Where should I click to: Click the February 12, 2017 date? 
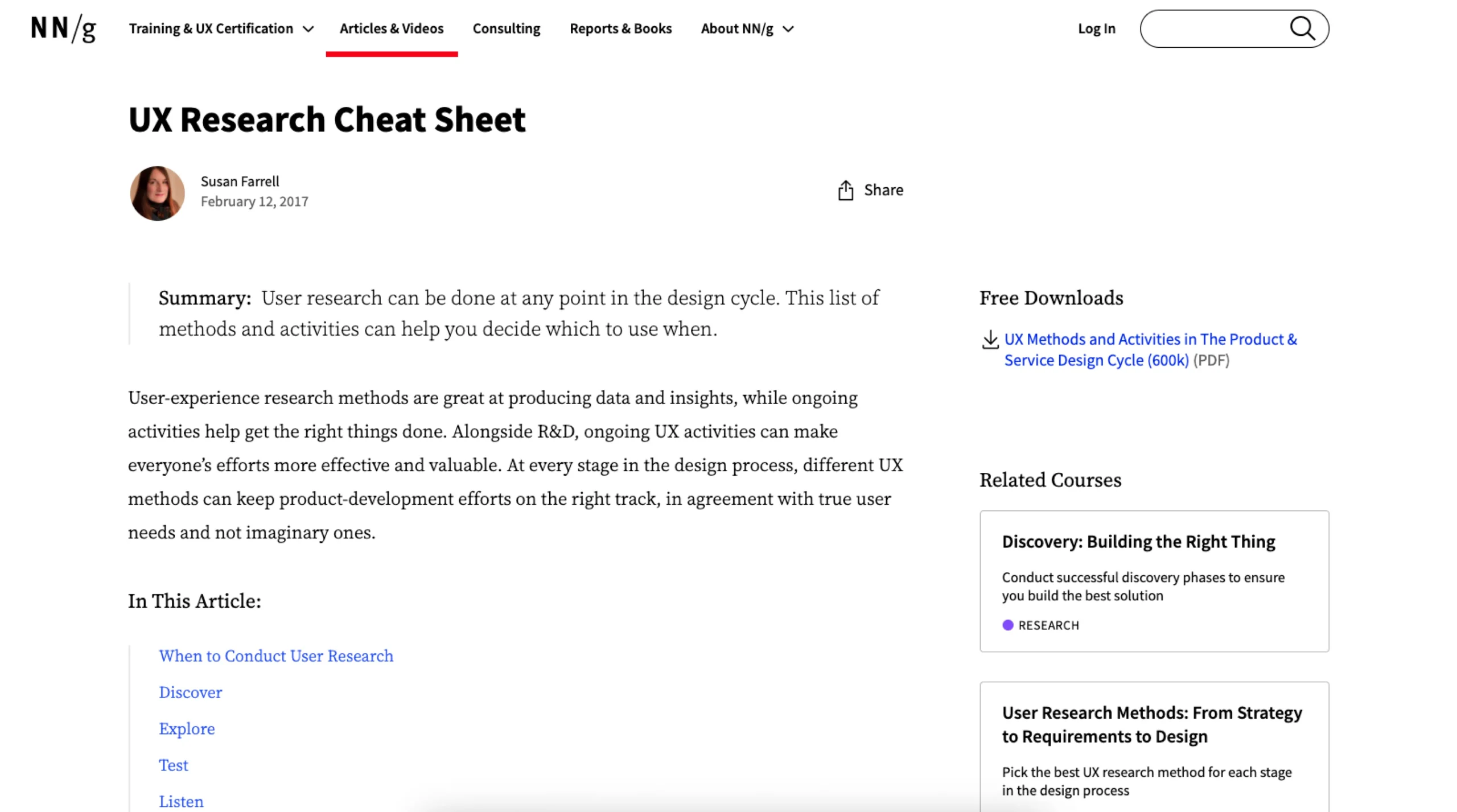pos(254,201)
